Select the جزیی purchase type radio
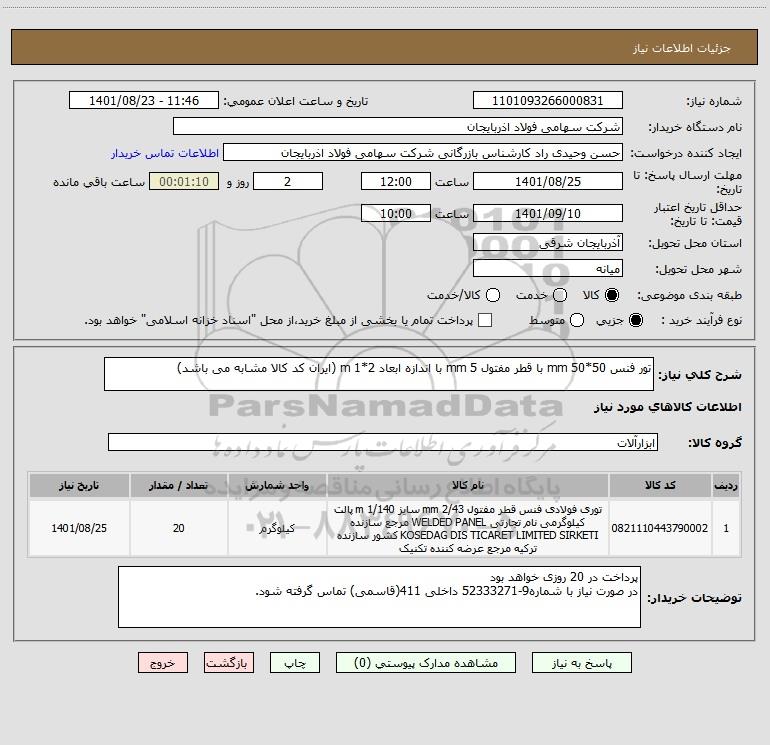Image resolution: width=770 pixels, height=745 pixels. coord(635,320)
